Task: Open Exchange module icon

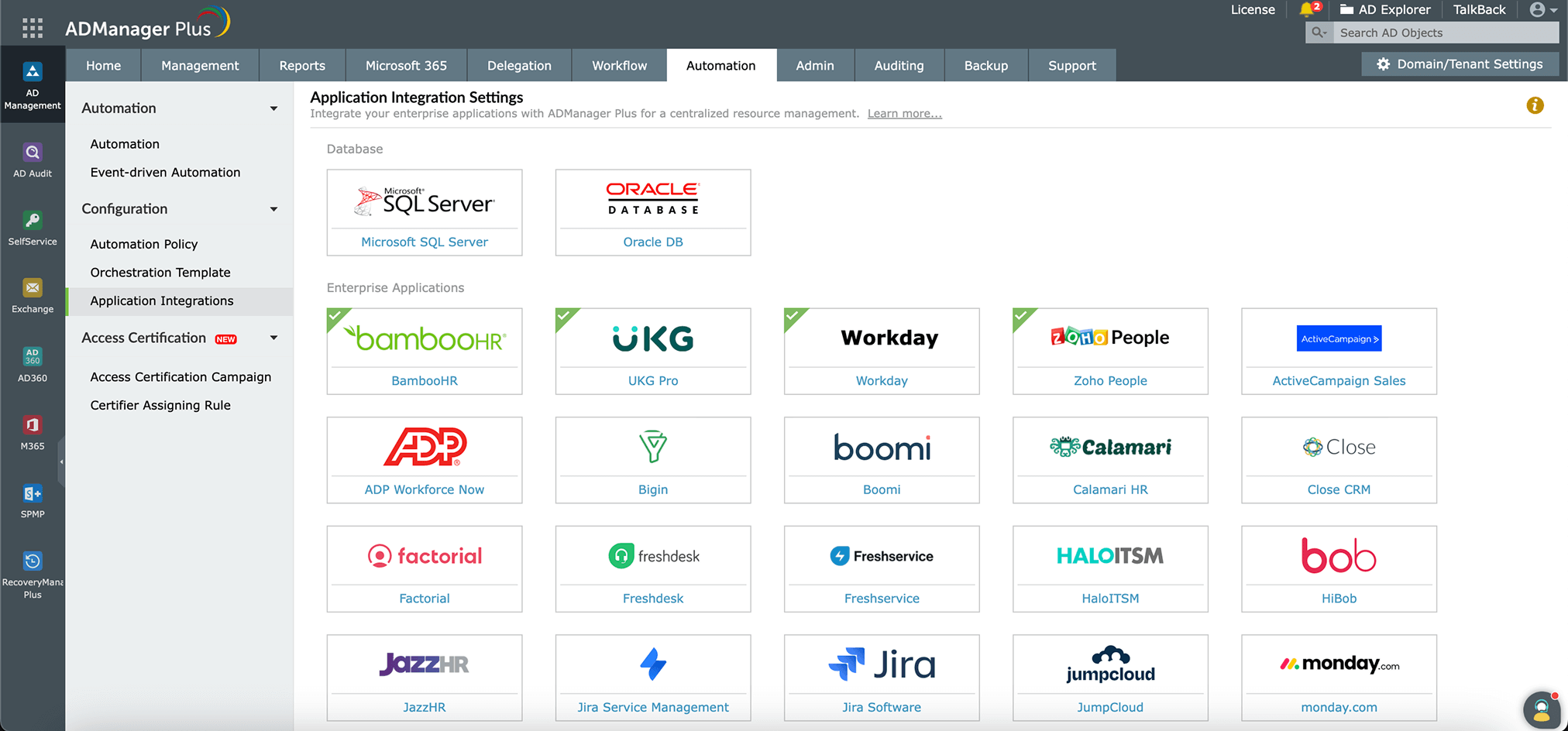Action: (33, 288)
